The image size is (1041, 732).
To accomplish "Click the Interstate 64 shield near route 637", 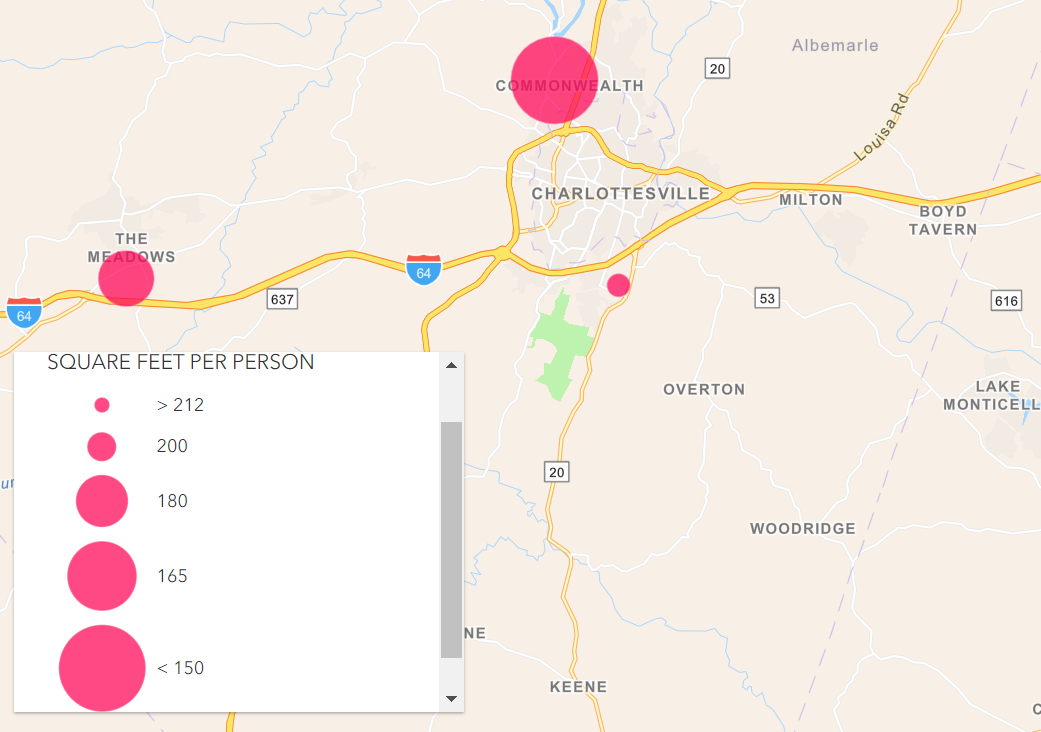I will (x=424, y=269).
